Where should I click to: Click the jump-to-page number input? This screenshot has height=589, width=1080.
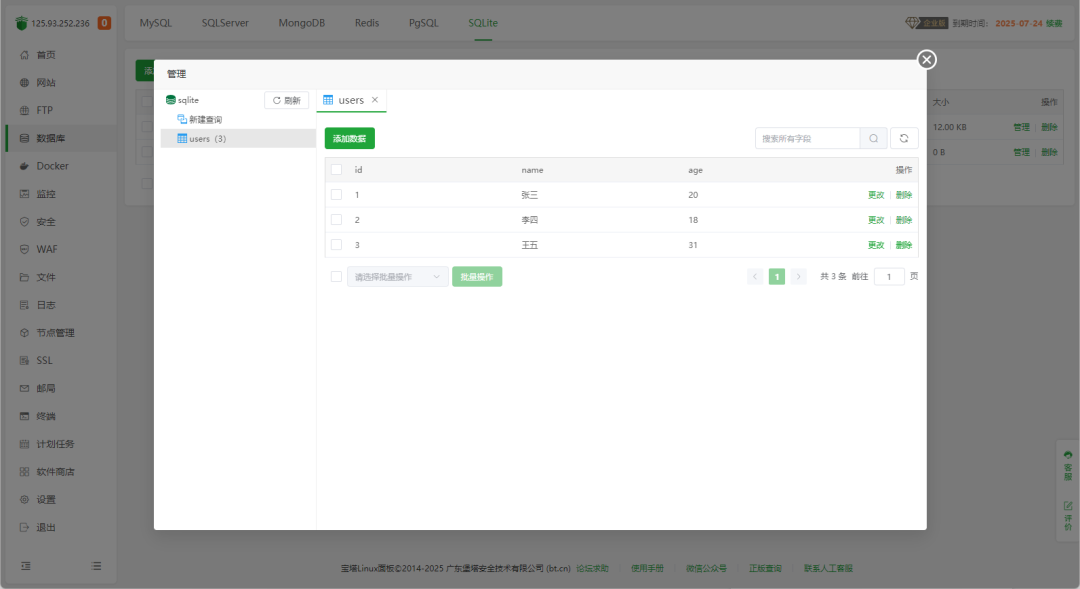tap(889, 277)
